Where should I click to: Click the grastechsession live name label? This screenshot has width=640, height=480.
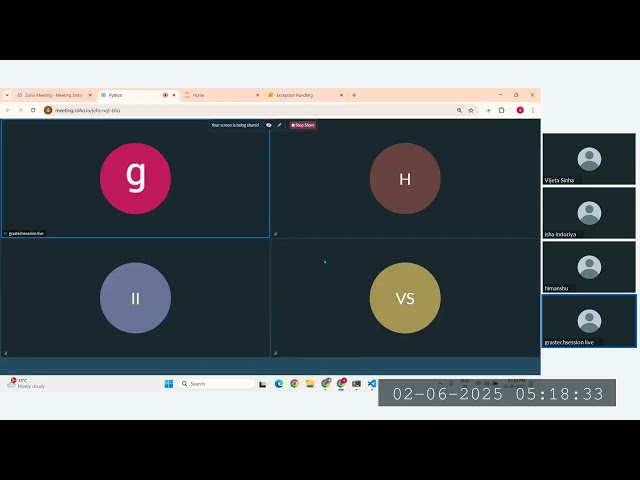[x=26, y=233]
